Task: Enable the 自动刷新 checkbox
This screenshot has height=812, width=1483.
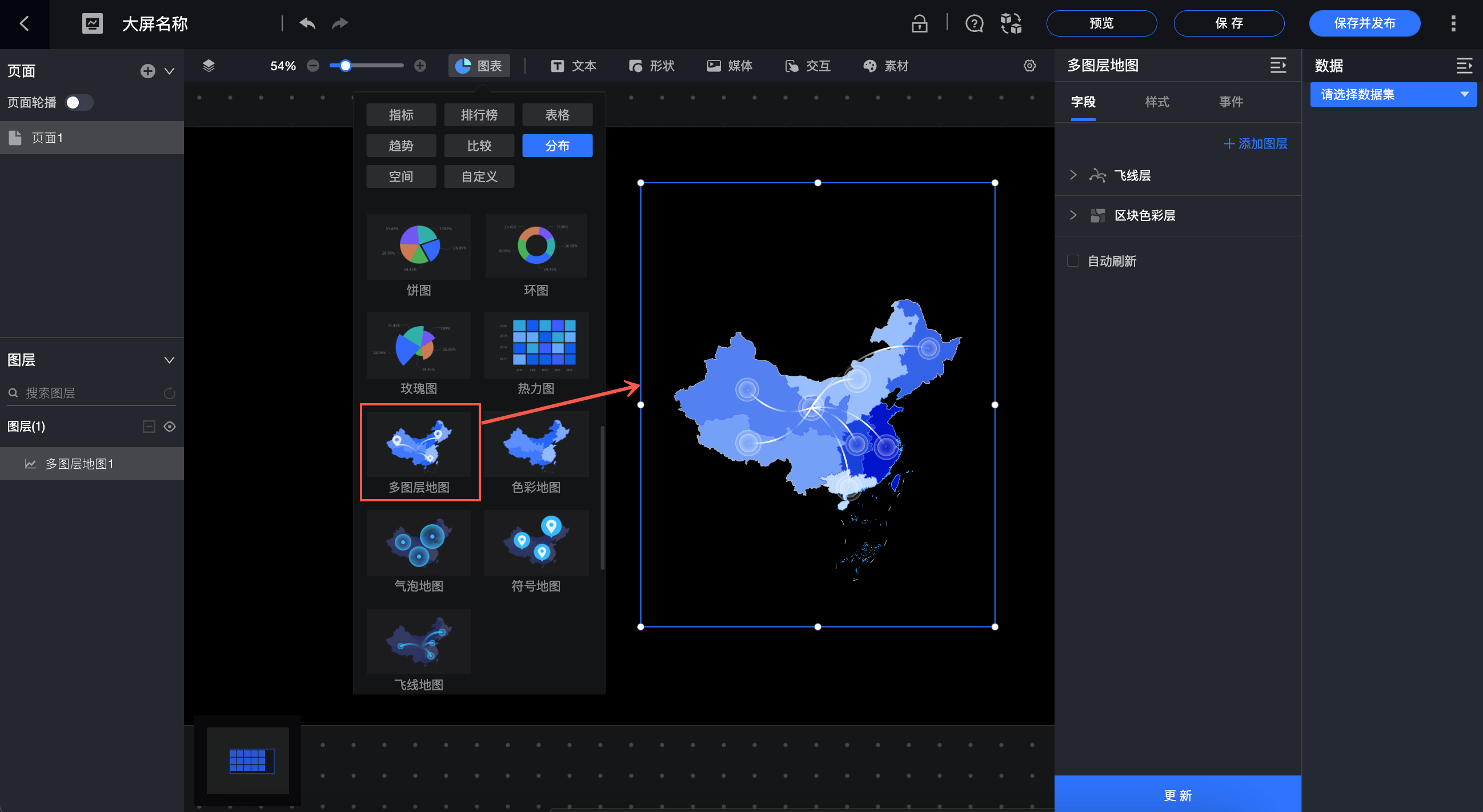Action: click(x=1073, y=261)
